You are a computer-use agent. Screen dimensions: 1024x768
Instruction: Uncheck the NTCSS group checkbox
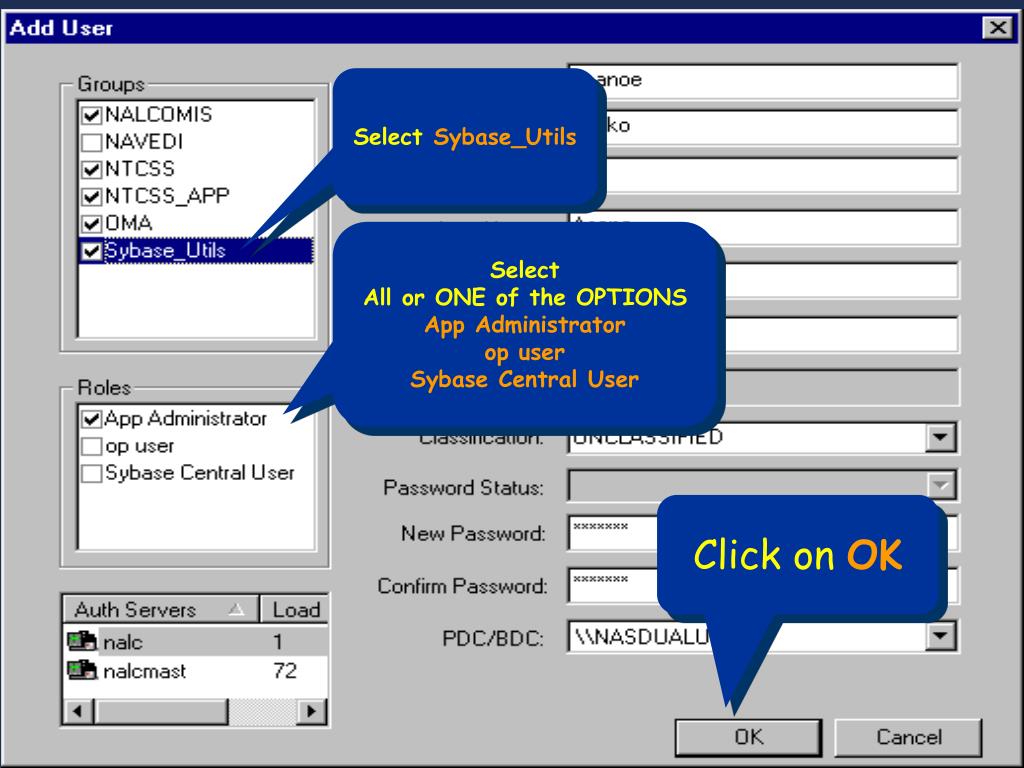91,169
